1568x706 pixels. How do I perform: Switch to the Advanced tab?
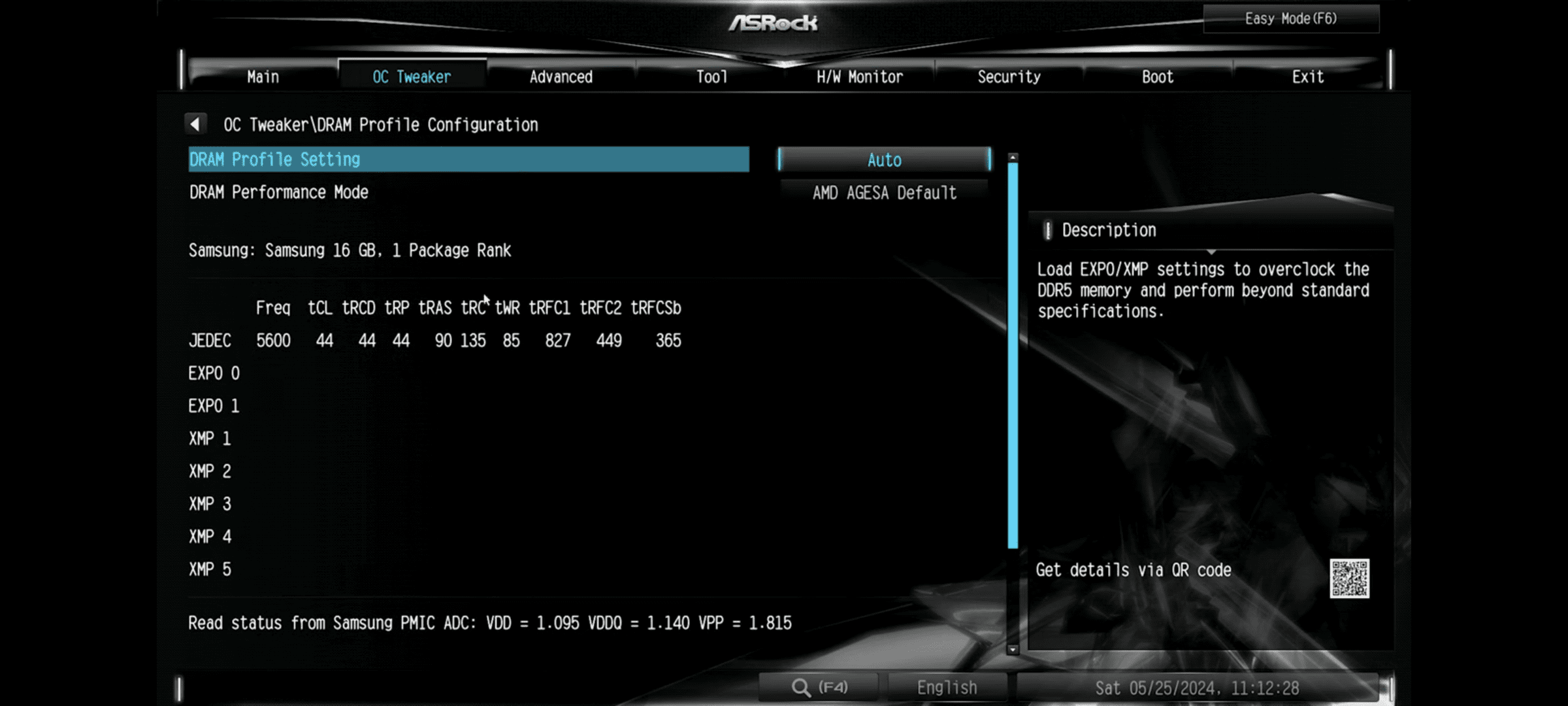561,77
